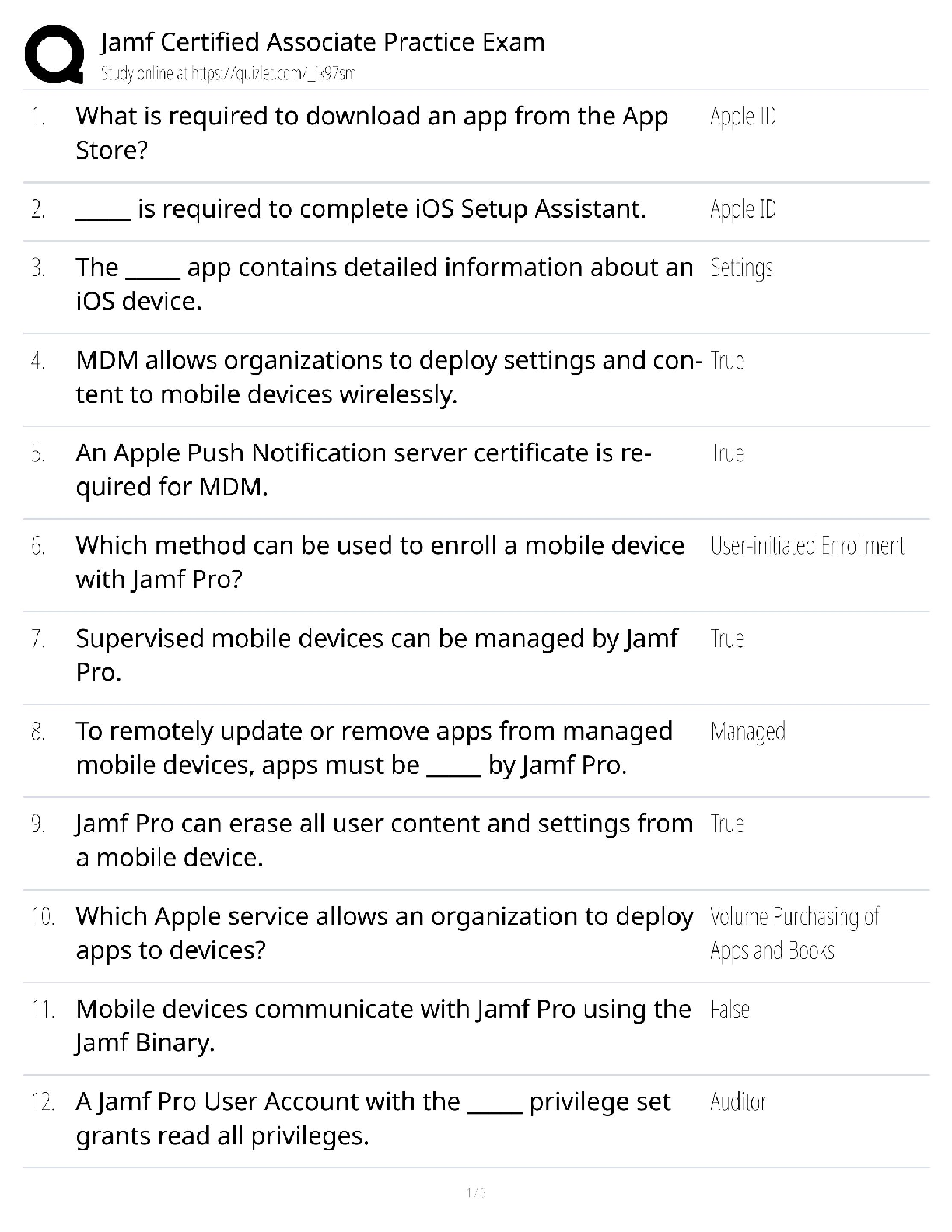This screenshot has height=1232, width=952.
Task: Click the Quizlet logo icon
Action: [x=54, y=54]
